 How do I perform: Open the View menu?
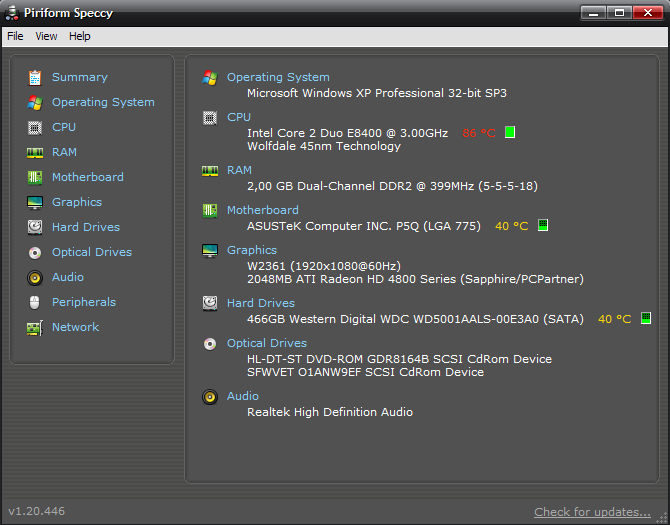click(x=46, y=36)
